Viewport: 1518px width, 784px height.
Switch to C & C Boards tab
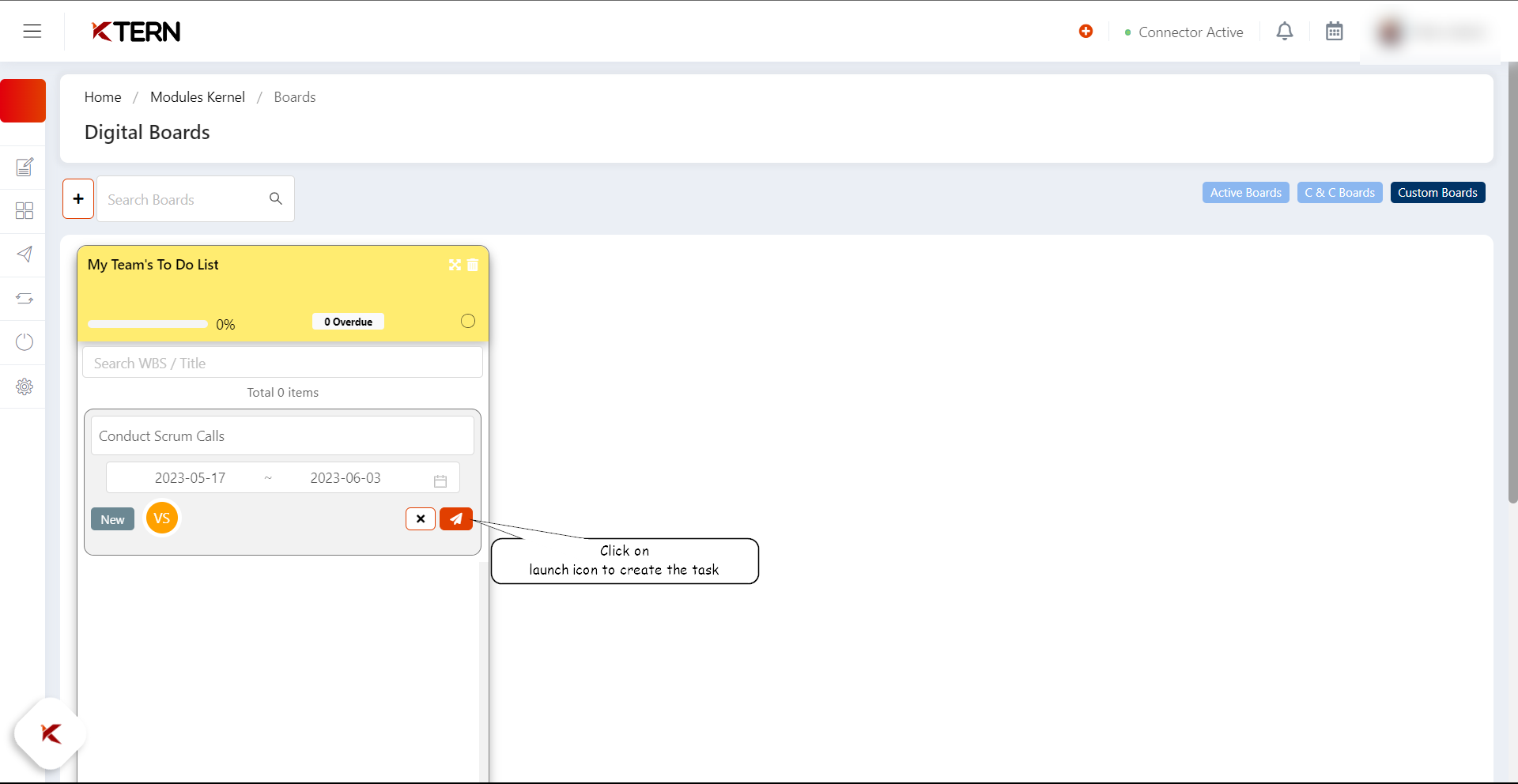tap(1339, 192)
